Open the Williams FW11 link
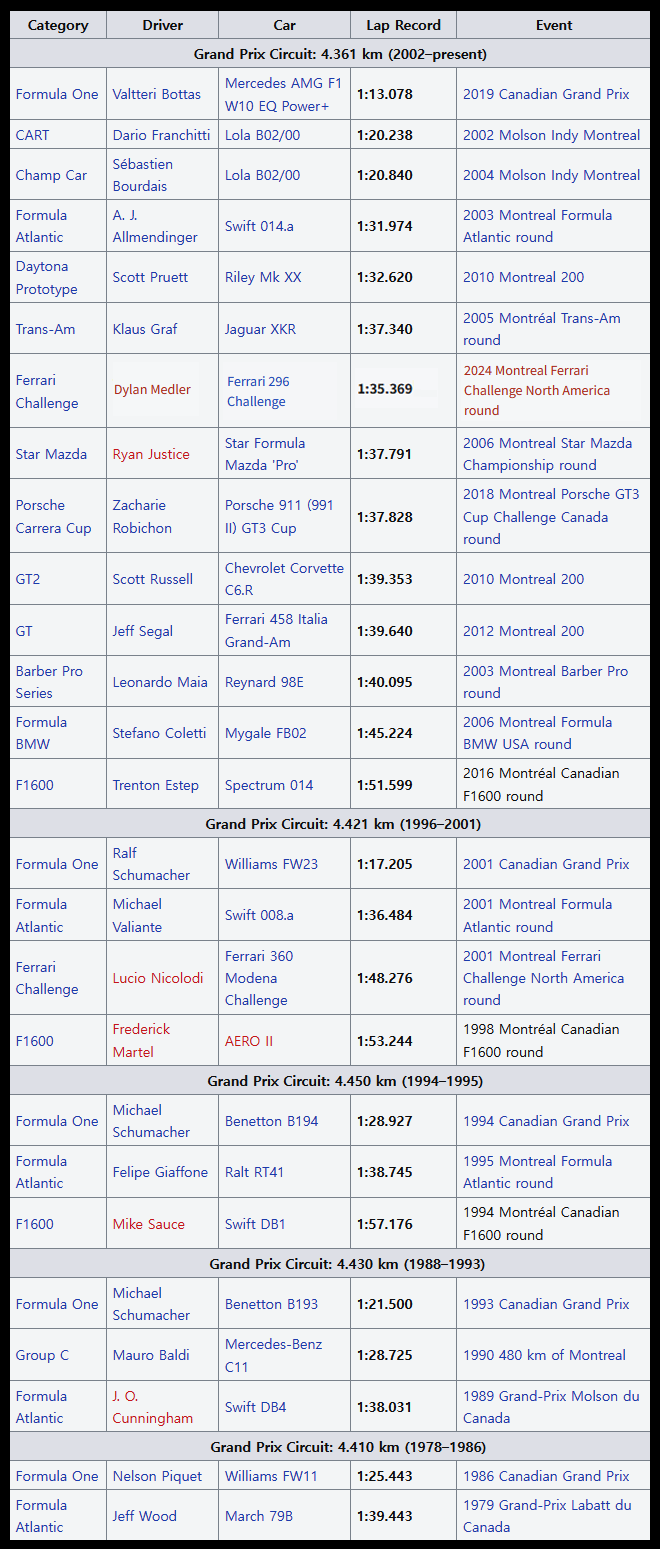660x1549 pixels. click(270, 1476)
